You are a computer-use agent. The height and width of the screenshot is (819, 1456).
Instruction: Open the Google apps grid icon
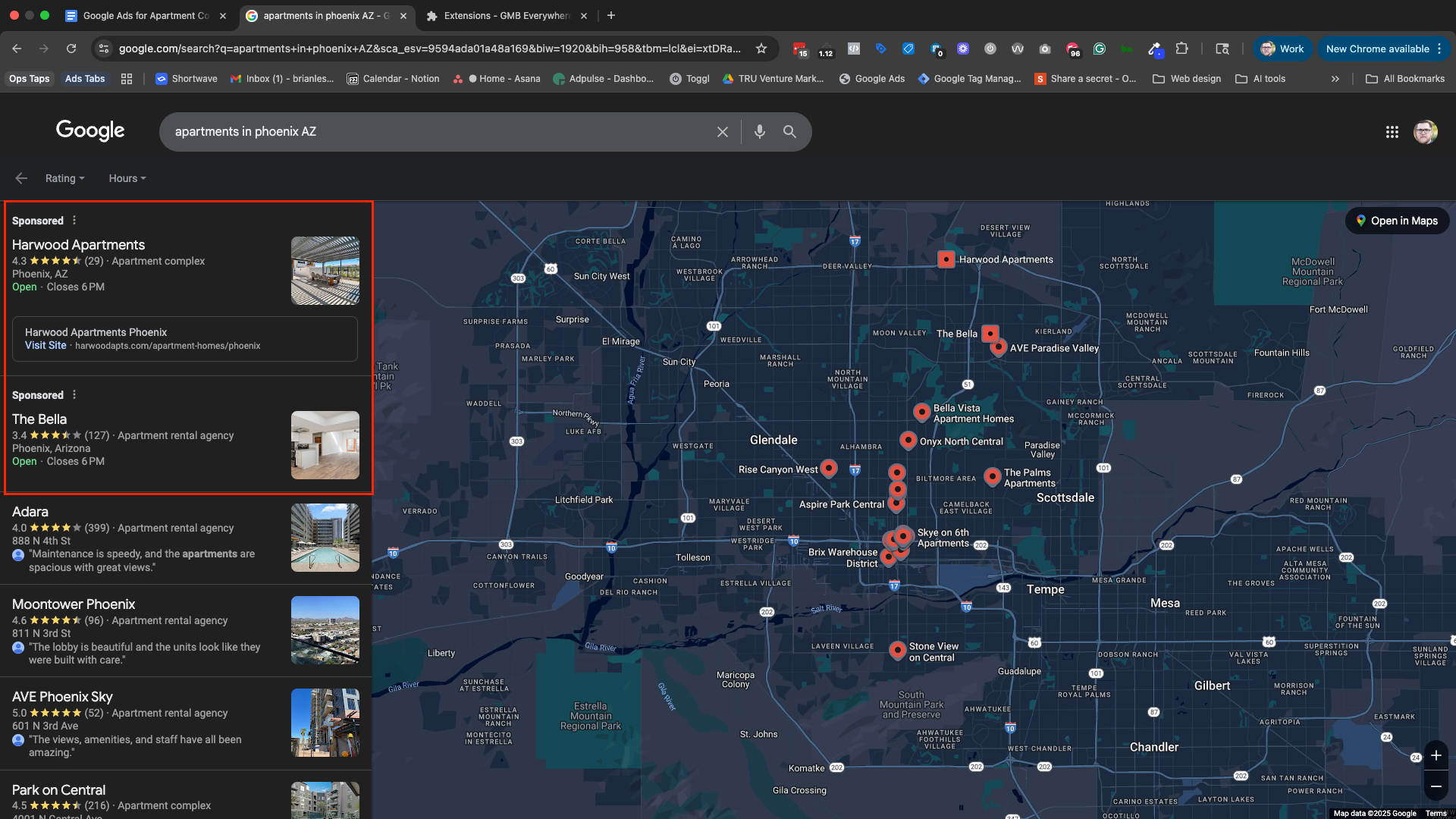pos(1392,132)
